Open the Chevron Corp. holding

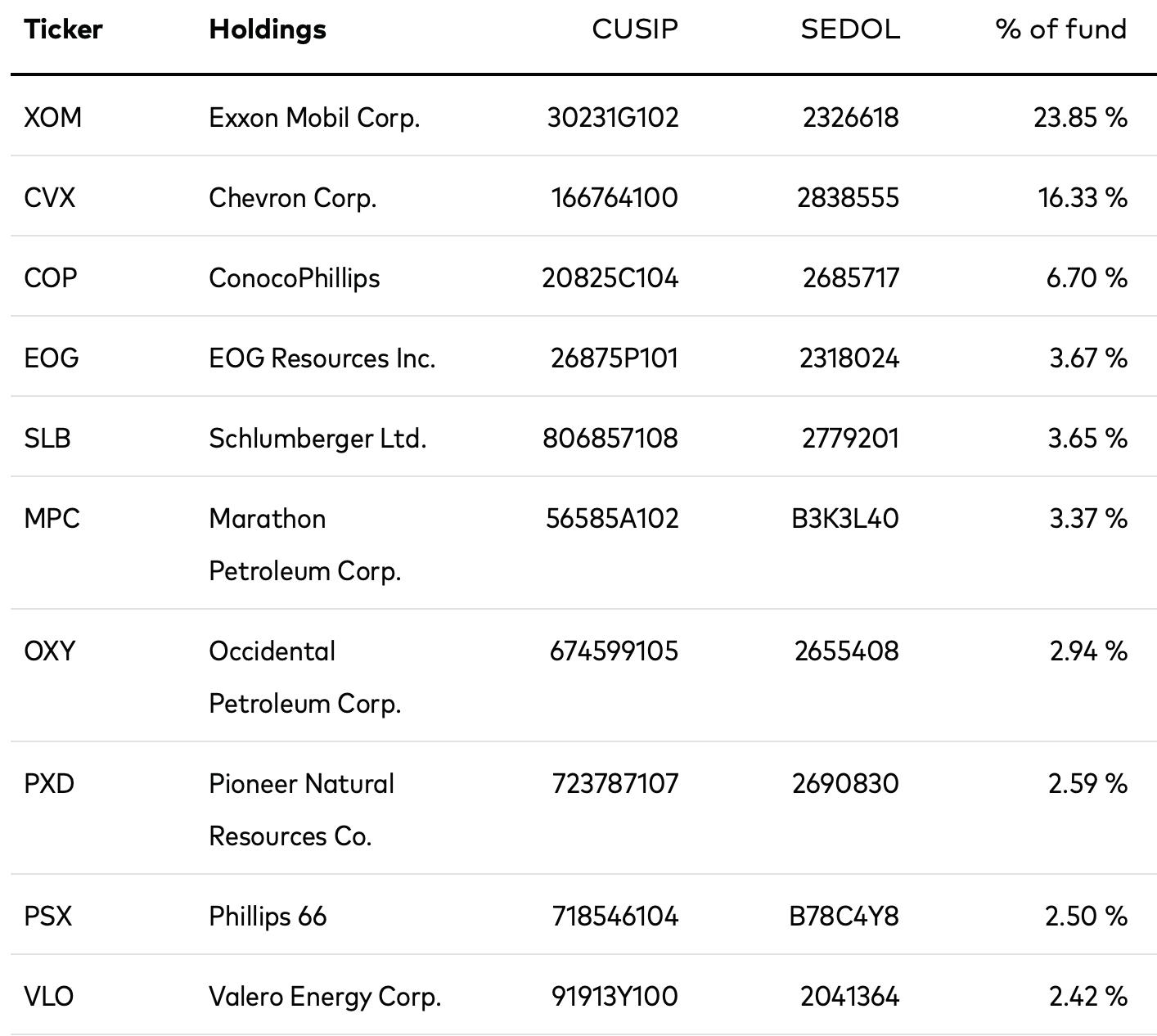[293, 198]
